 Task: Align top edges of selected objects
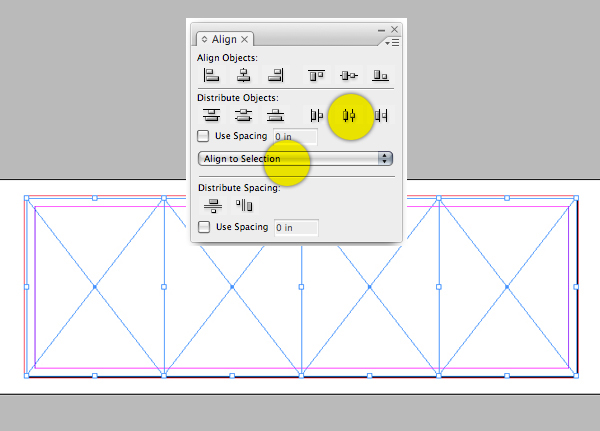(316, 75)
